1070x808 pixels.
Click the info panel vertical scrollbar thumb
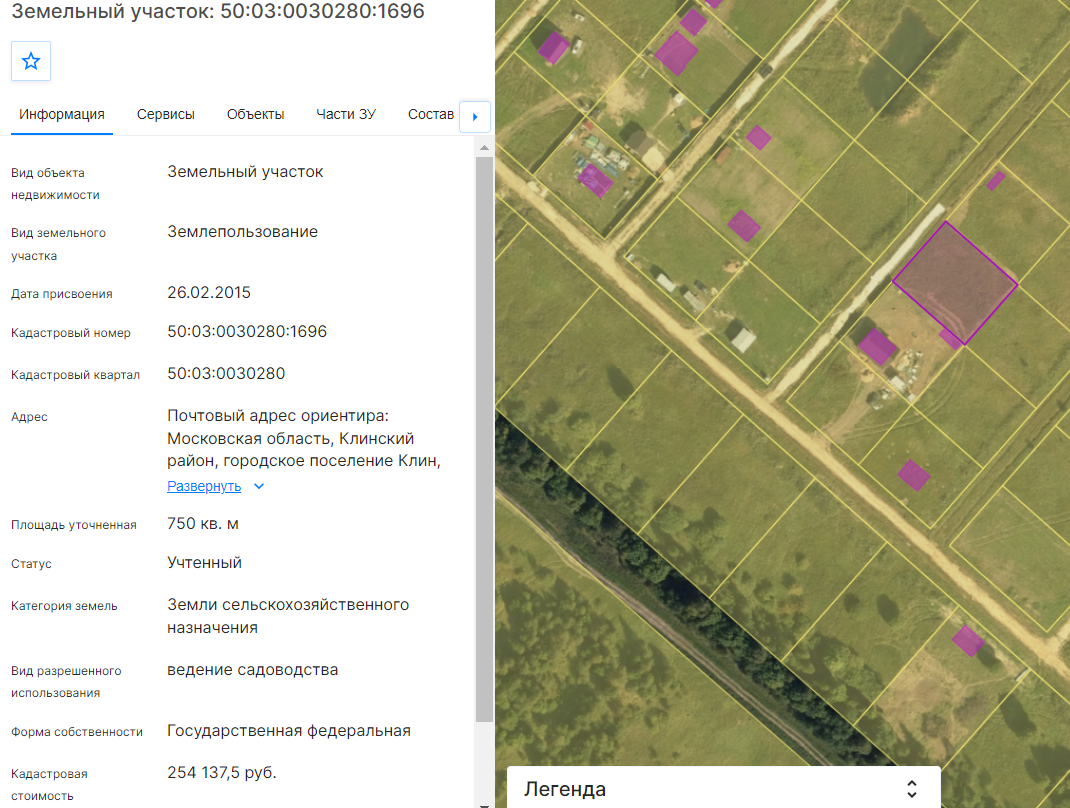pos(484,439)
